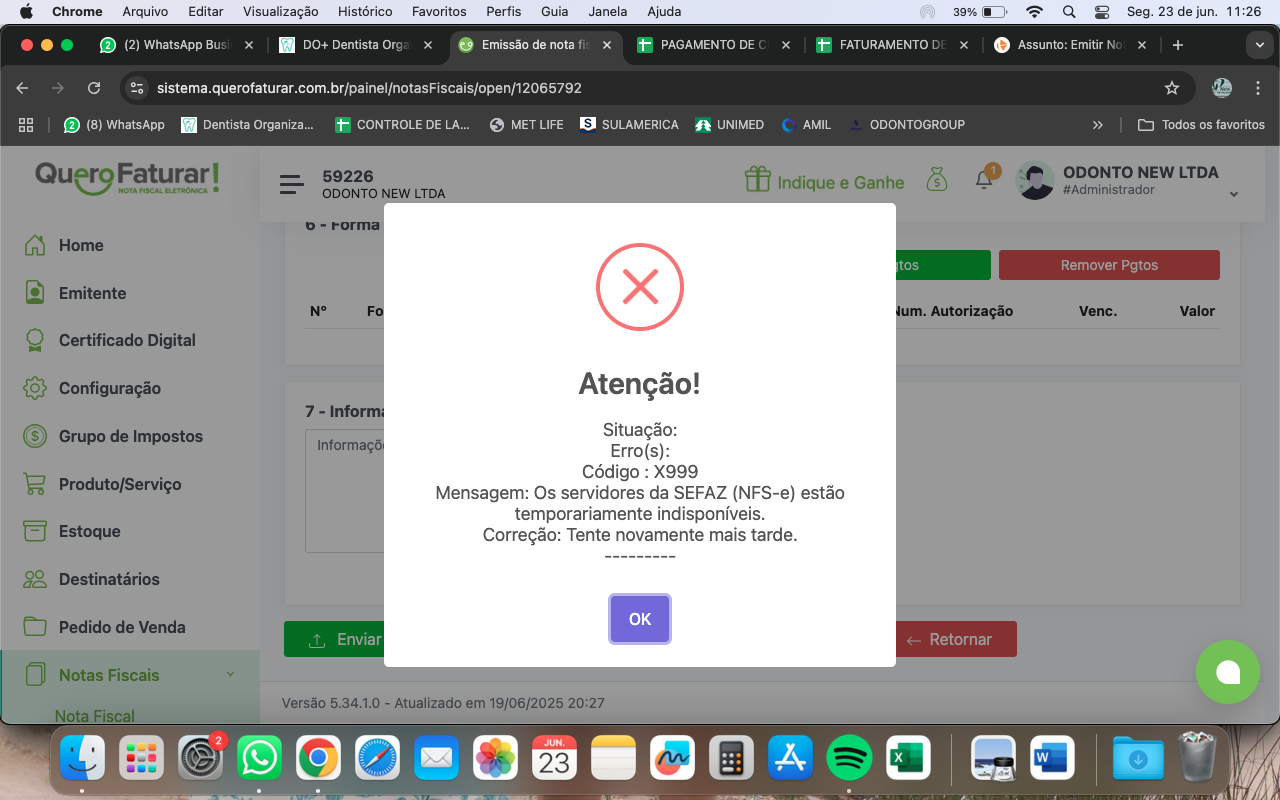Open Indique e Ganhe gift link
This screenshot has height=800, width=1280.
click(824, 181)
